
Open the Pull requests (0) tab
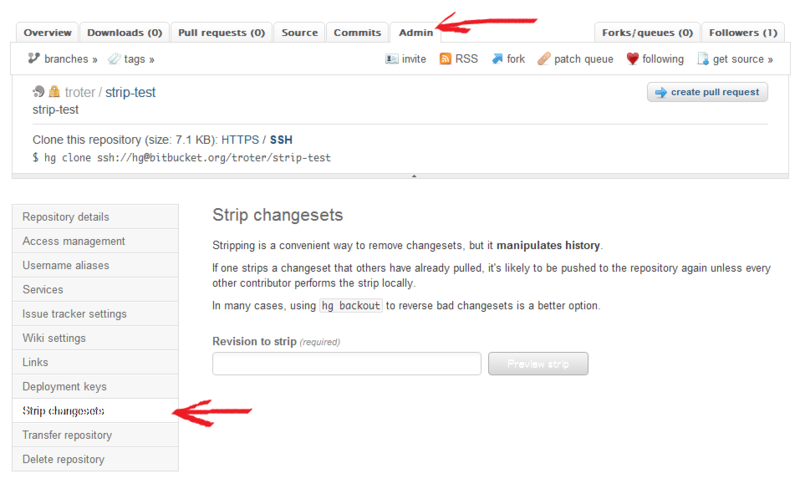[x=221, y=33]
